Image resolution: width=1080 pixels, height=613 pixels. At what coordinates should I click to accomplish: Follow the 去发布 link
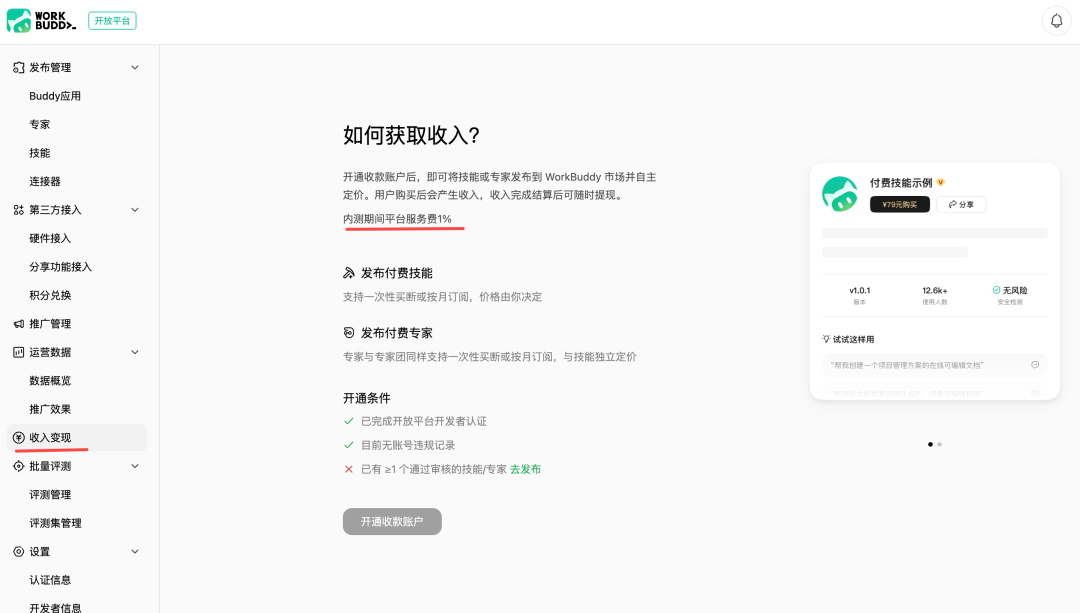point(526,469)
